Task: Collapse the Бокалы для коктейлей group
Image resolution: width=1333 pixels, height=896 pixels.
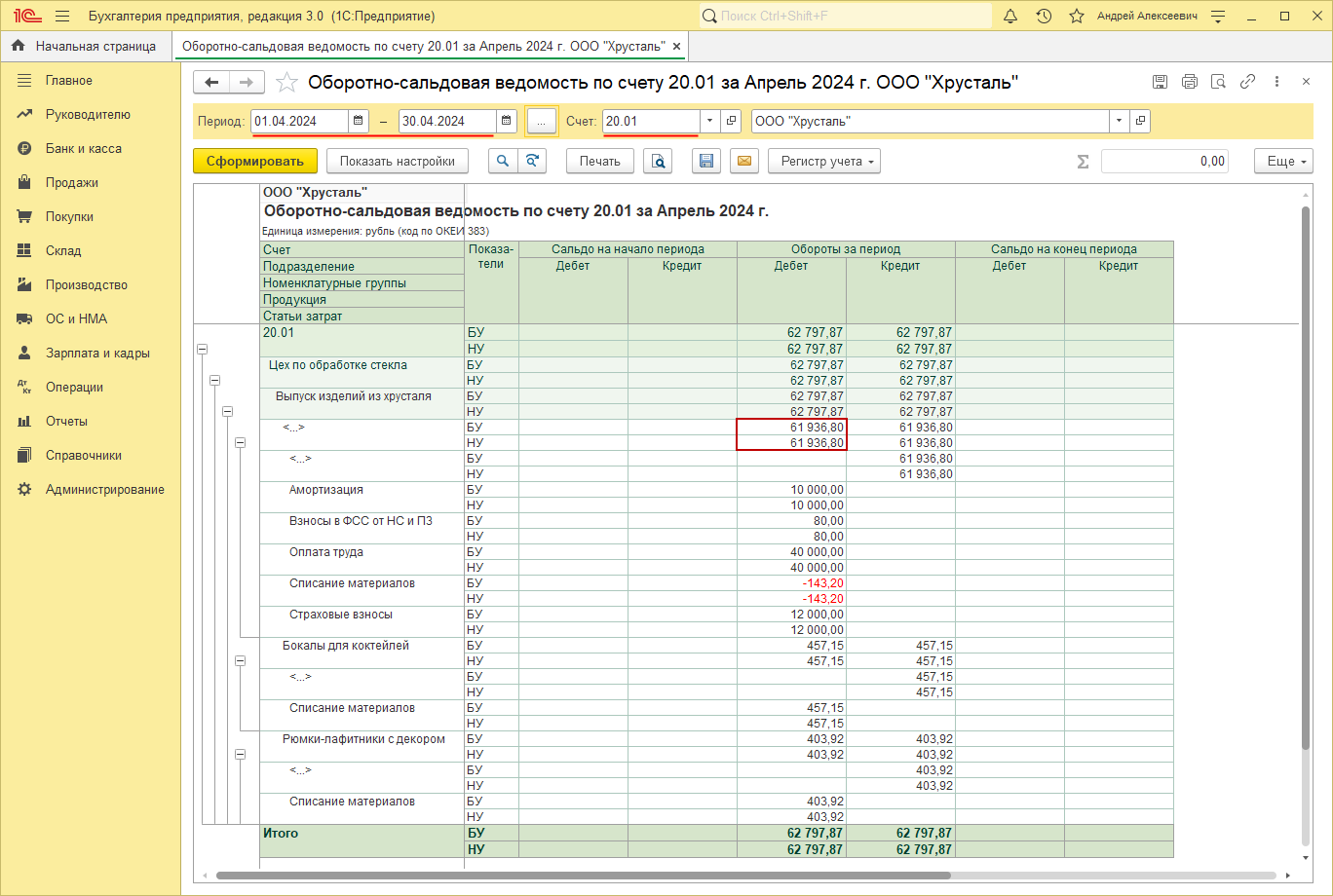Action: pyautogui.click(x=241, y=660)
